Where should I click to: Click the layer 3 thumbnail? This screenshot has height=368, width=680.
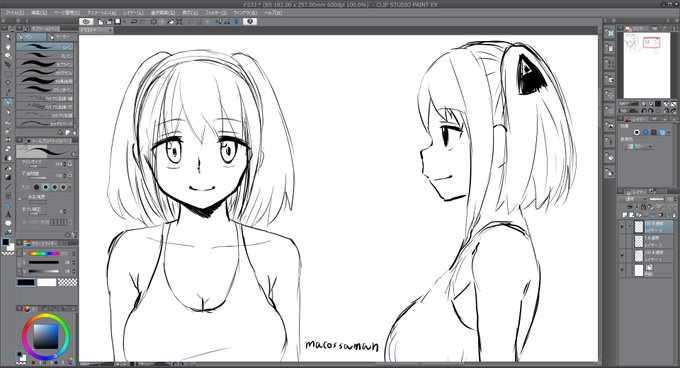point(638,227)
